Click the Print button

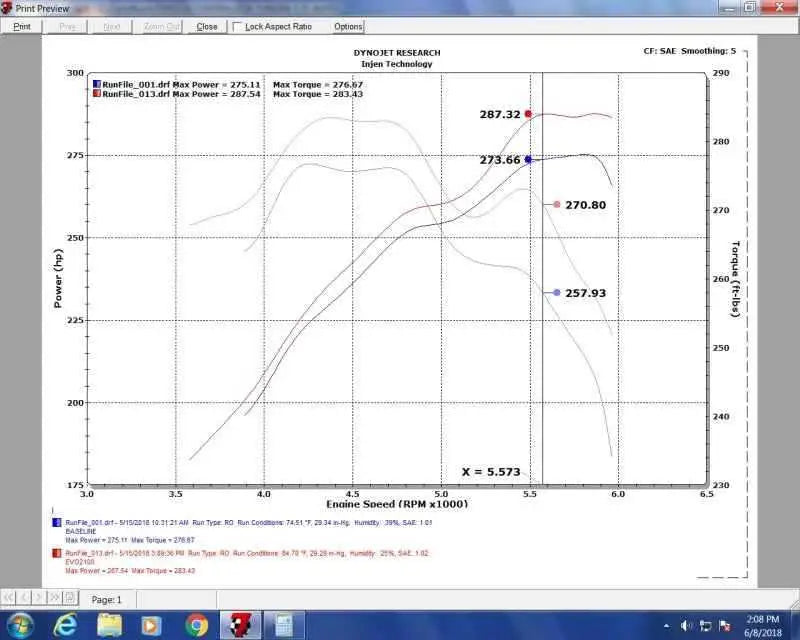(21, 27)
